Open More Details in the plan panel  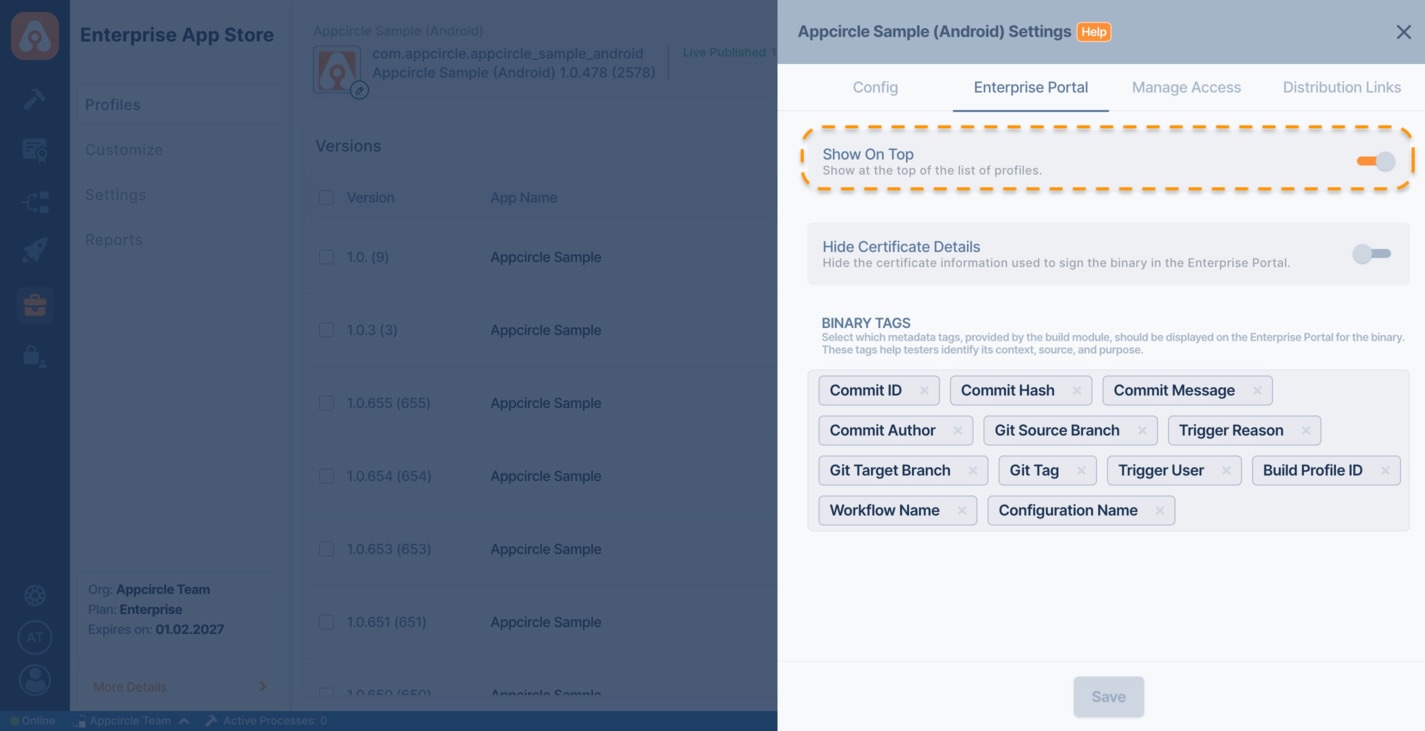click(129, 687)
